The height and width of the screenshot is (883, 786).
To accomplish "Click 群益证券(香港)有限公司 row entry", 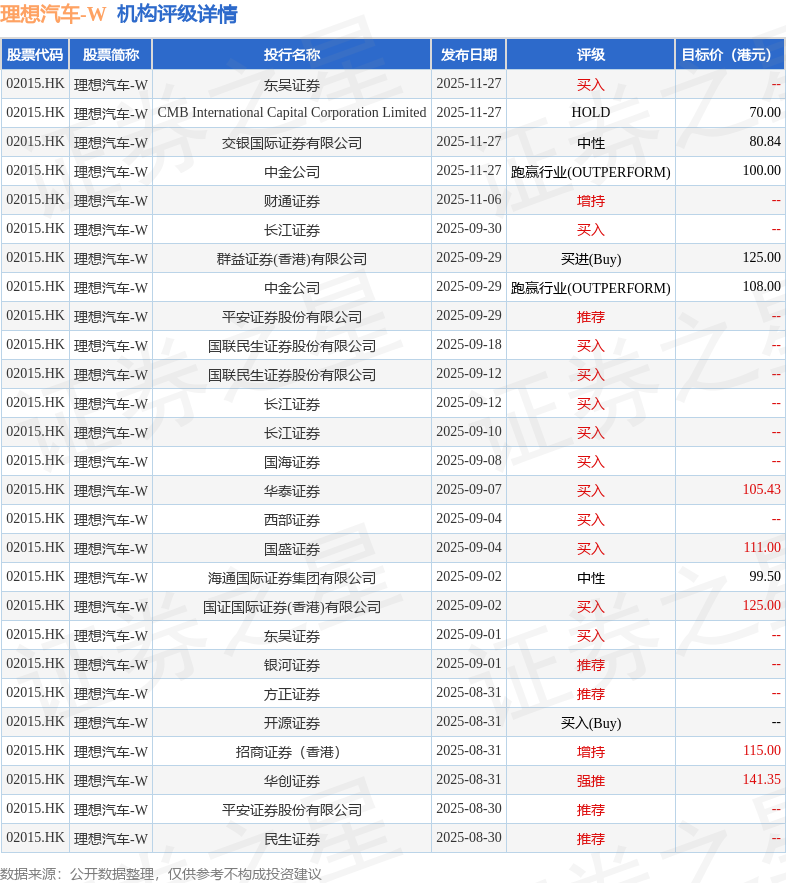I will 292,259.
